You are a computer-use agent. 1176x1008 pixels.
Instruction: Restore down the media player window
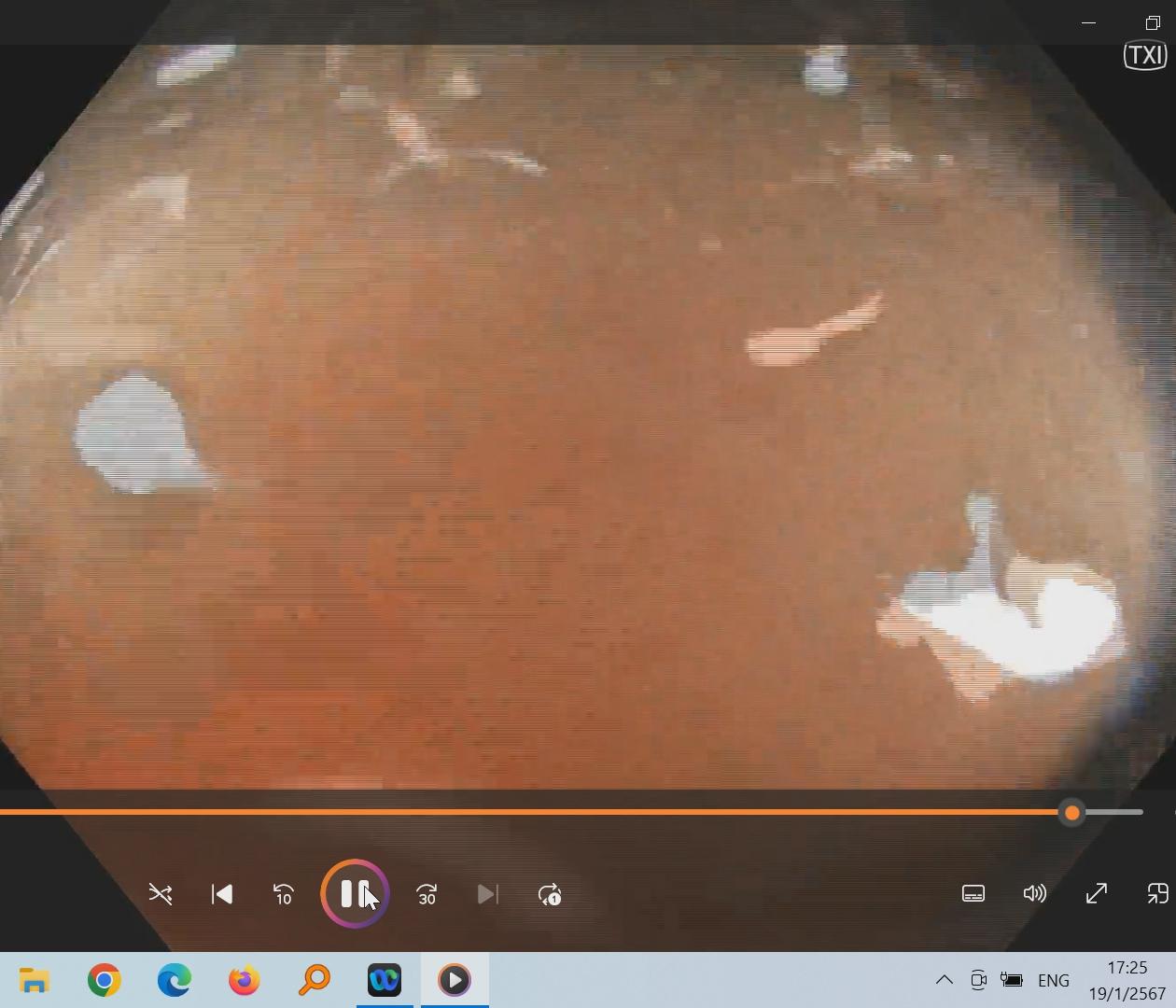point(1153,22)
